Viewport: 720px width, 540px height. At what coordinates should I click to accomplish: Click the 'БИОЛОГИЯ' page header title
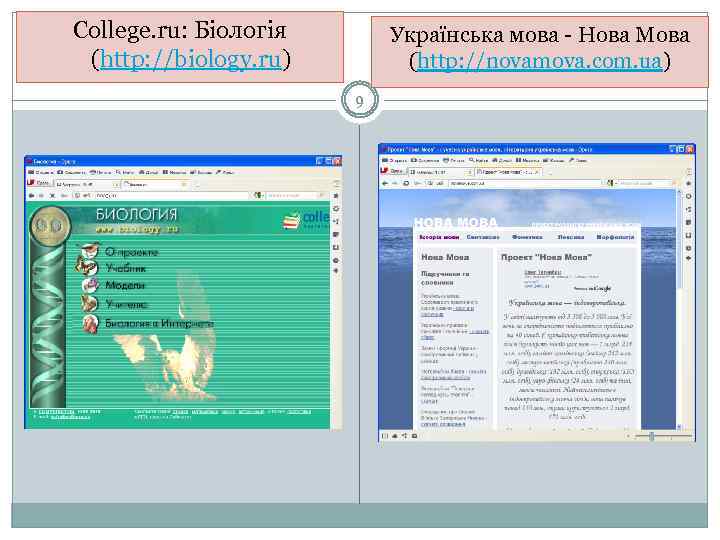pos(136,214)
